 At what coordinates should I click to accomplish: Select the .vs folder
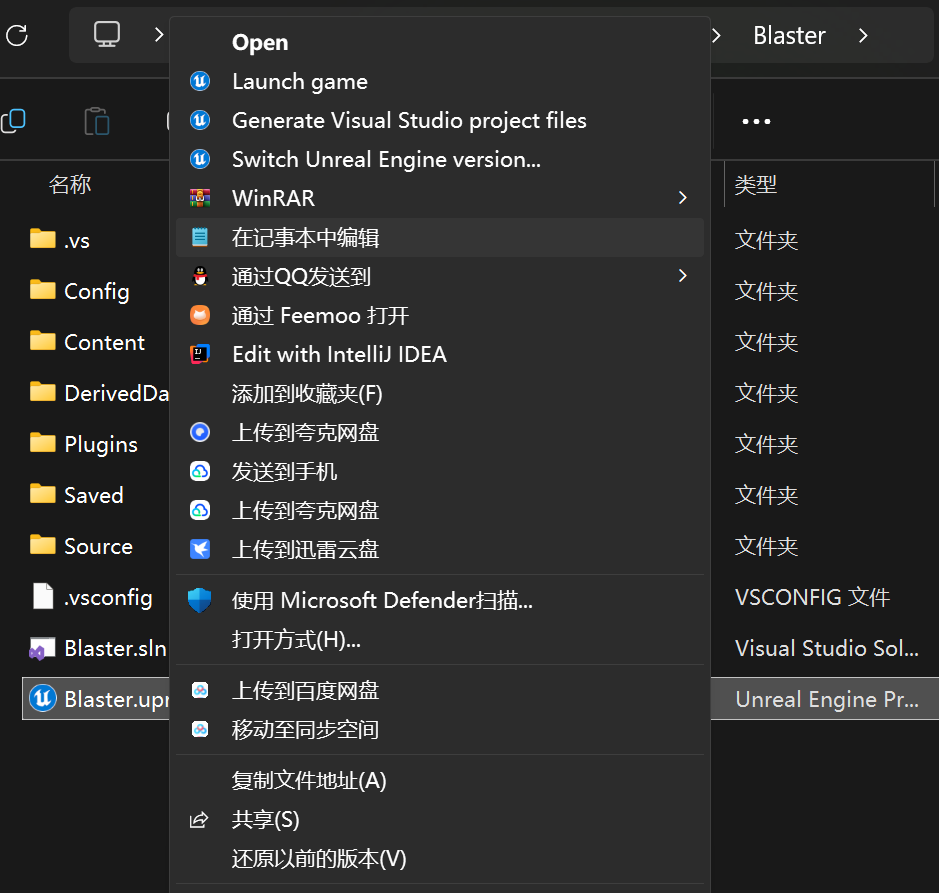click(60, 240)
